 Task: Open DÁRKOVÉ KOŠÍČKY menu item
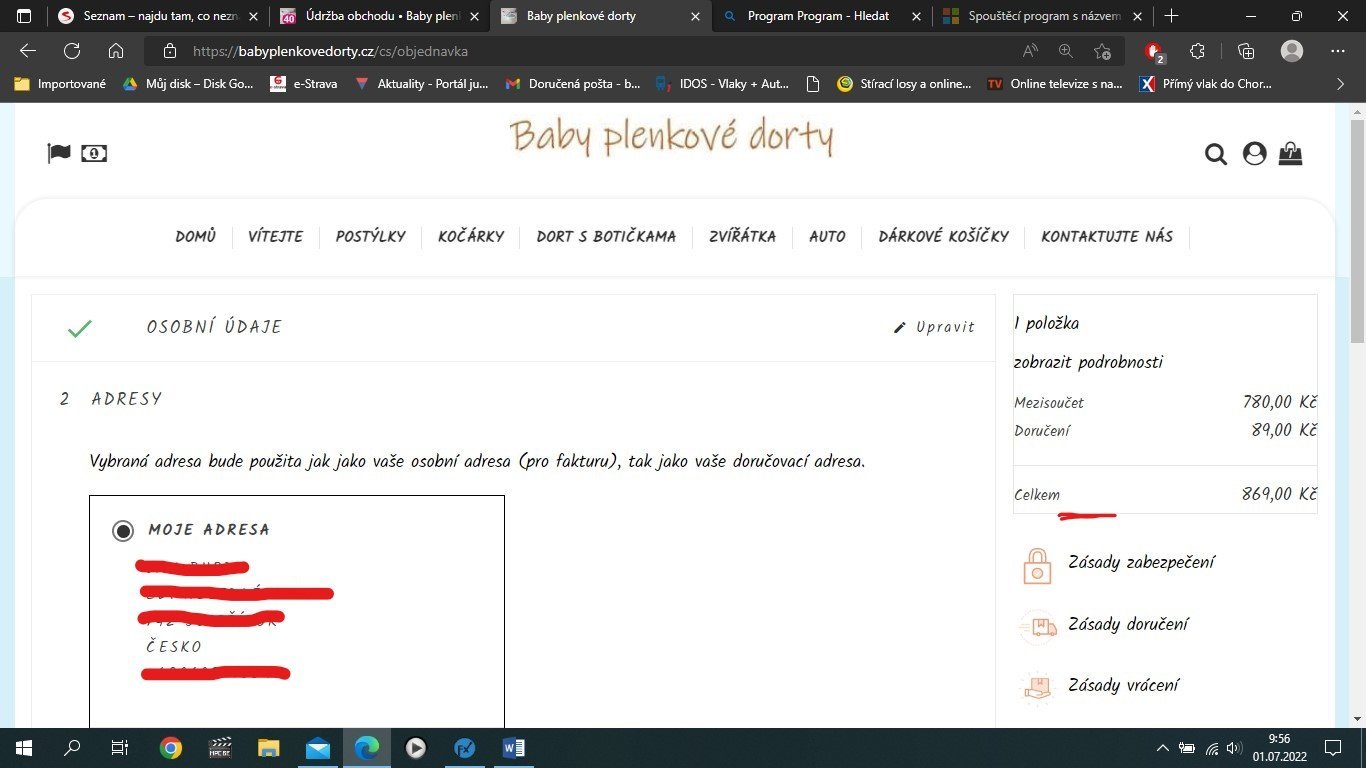pyautogui.click(x=943, y=237)
